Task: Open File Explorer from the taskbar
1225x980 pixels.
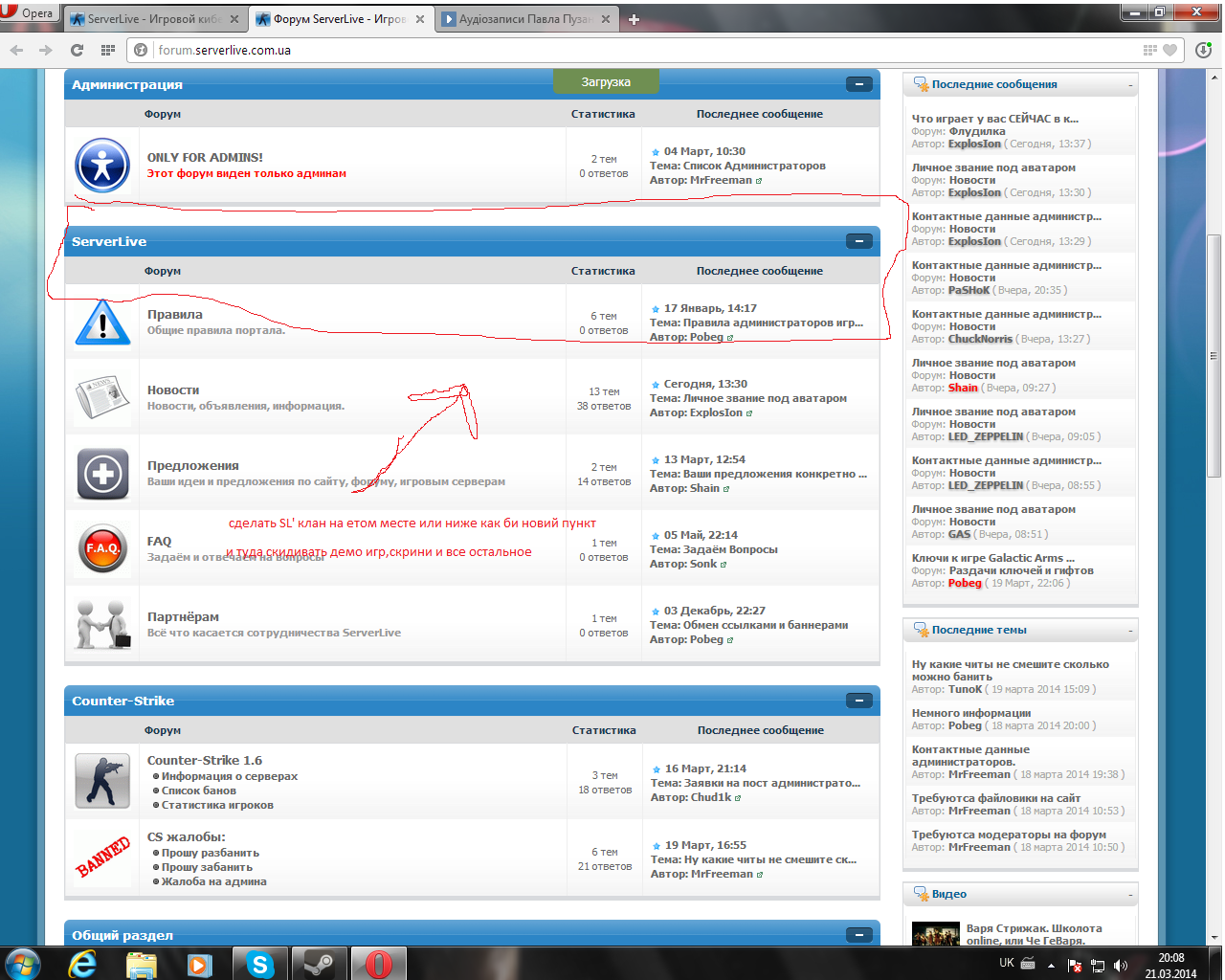Action: tap(142, 964)
